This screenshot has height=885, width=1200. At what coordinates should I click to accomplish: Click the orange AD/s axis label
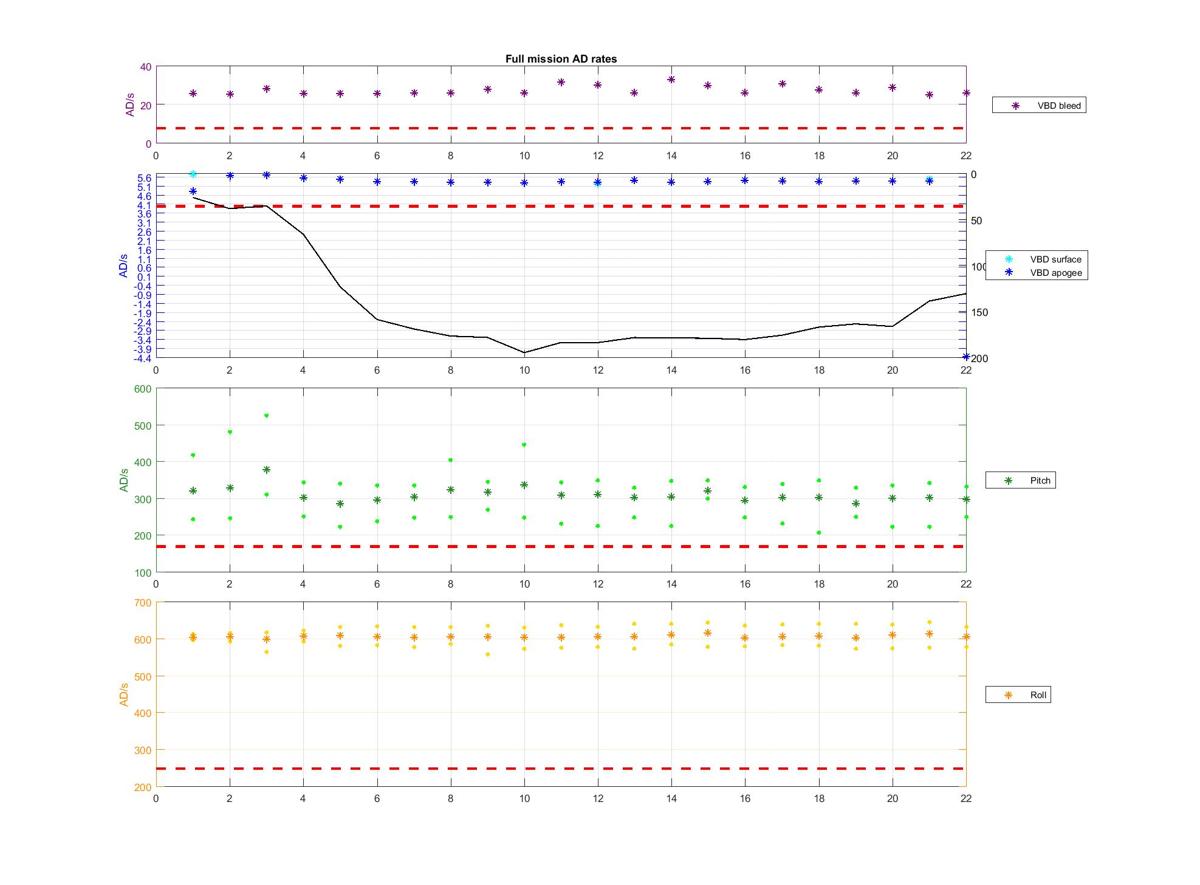coord(125,694)
